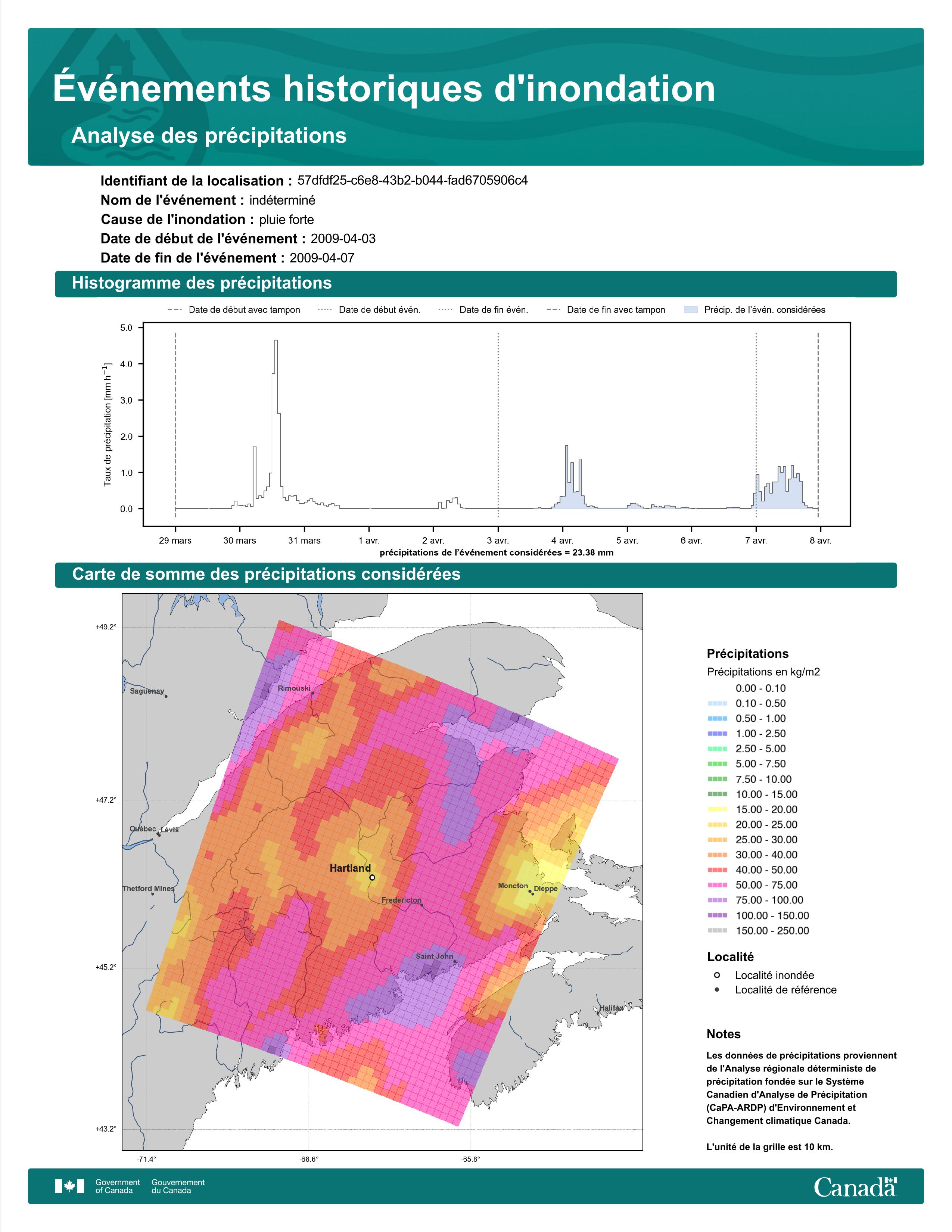This screenshot has width=952, height=1232.
Task: Click the Canadian flag icon in footer
Action: pyautogui.click(x=69, y=1186)
